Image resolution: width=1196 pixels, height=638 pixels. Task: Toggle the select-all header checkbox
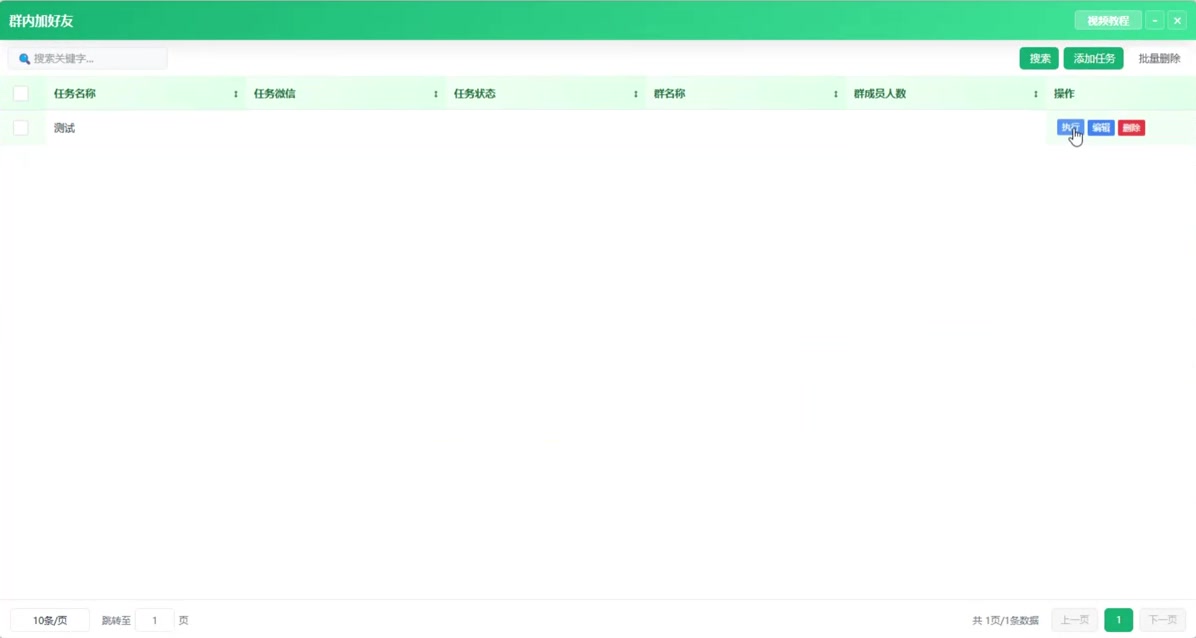point(21,93)
